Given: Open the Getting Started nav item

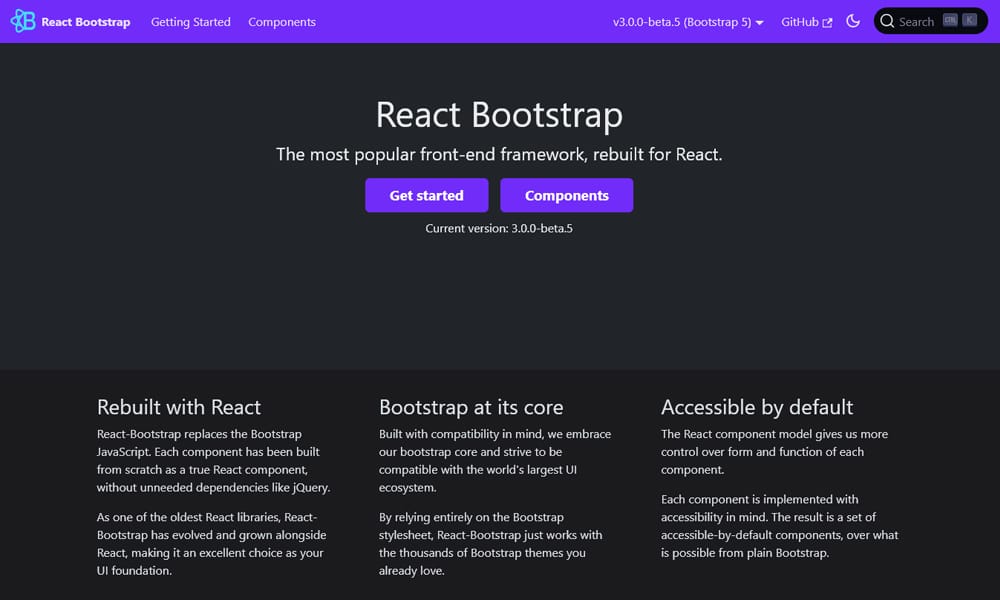Looking at the screenshot, I should [x=191, y=22].
